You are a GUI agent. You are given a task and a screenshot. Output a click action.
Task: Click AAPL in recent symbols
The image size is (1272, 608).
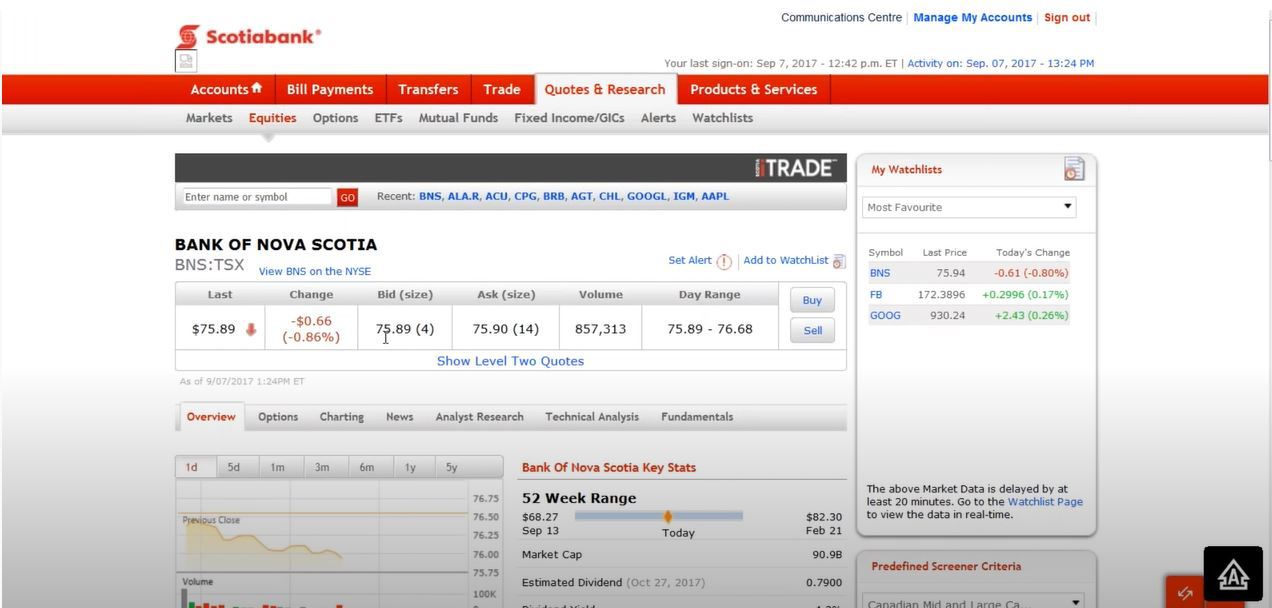tap(715, 197)
